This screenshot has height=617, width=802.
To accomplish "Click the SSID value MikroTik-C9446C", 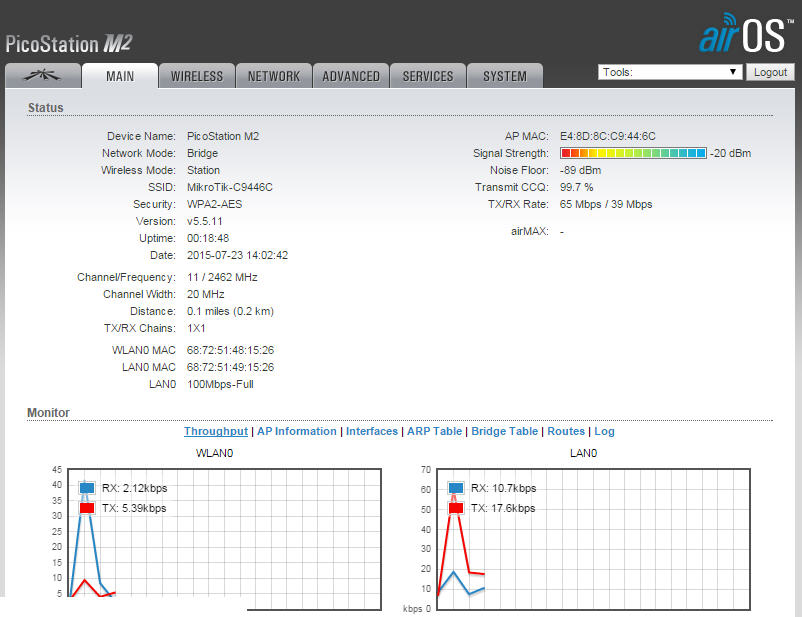I will point(230,187).
